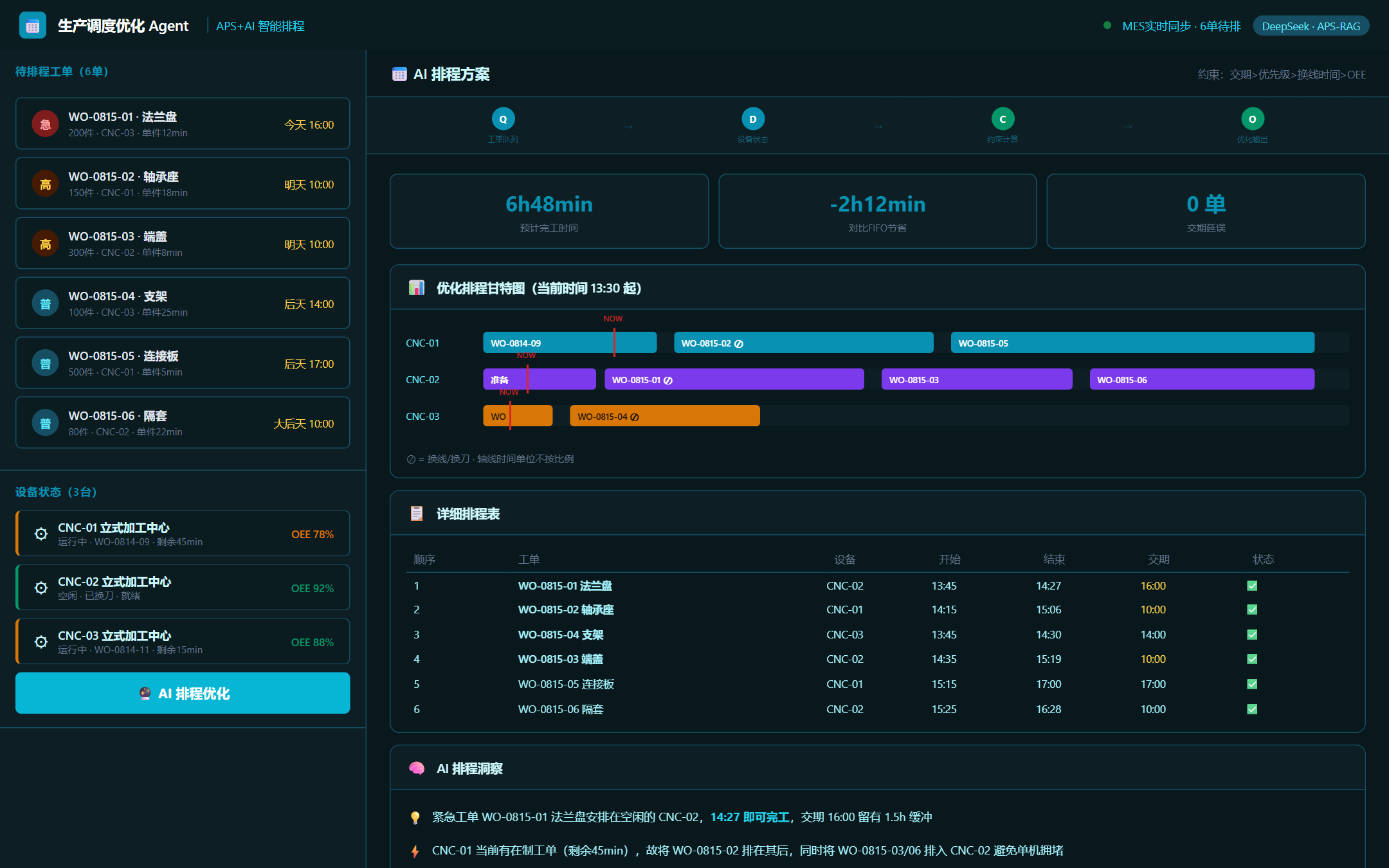This screenshot has height=868, width=1389.
Task: Click the gear icon of CNC-02 立式加工中心
Action: [41, 588]
